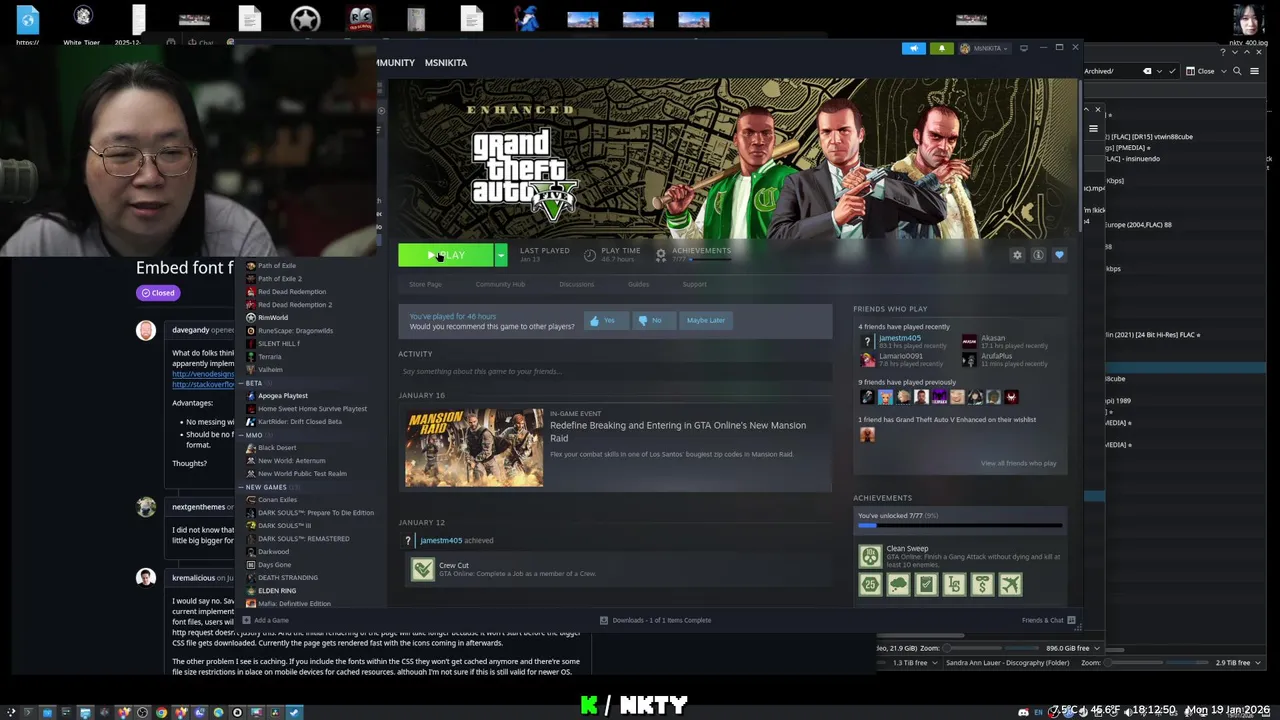This screenshot has width=1280, height=720.
Task: Open the Store Page tab
Action: click(425, 284)
